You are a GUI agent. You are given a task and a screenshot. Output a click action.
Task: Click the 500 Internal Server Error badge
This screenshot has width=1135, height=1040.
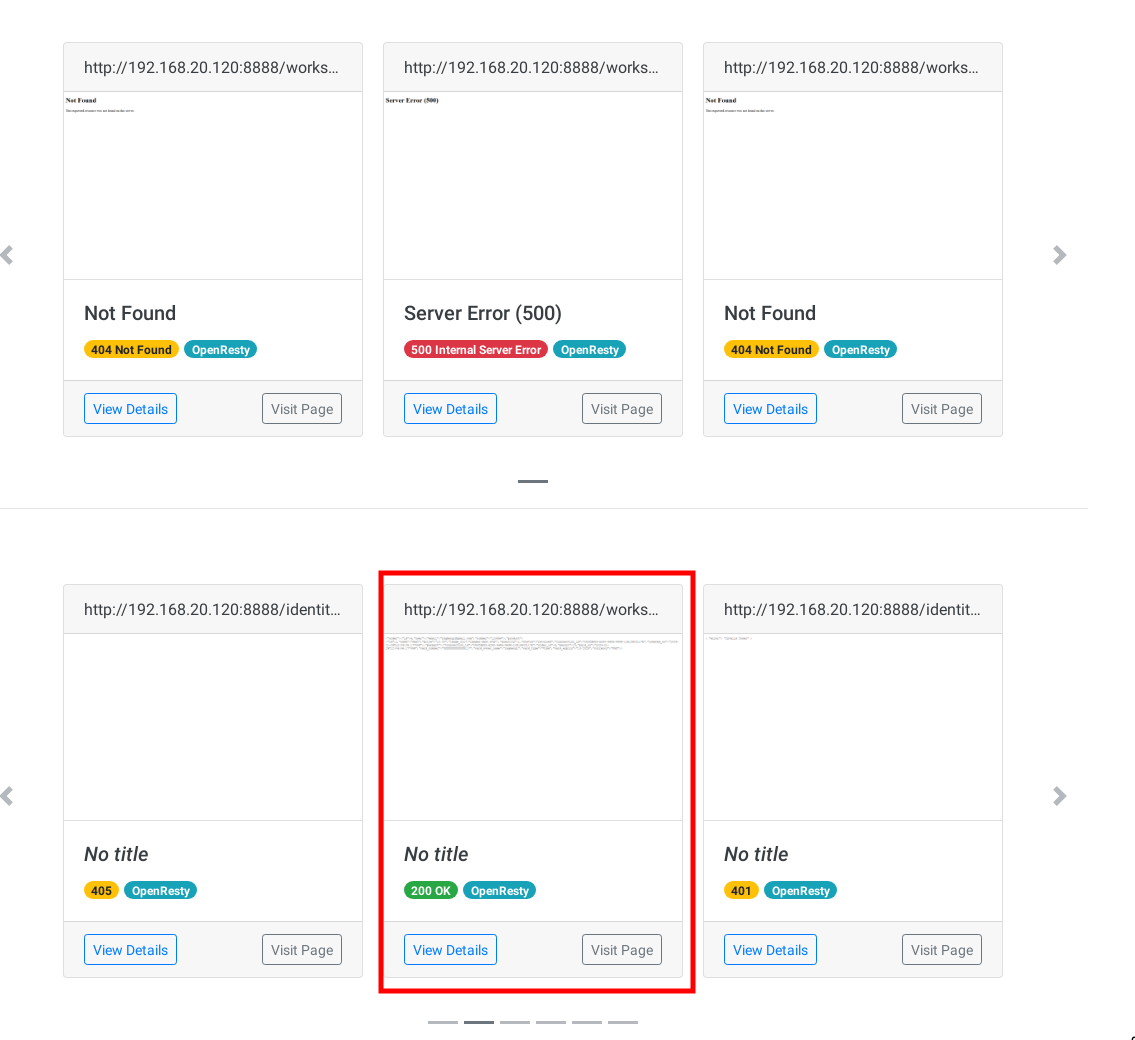pyautogui.click(x=476, y=350)
